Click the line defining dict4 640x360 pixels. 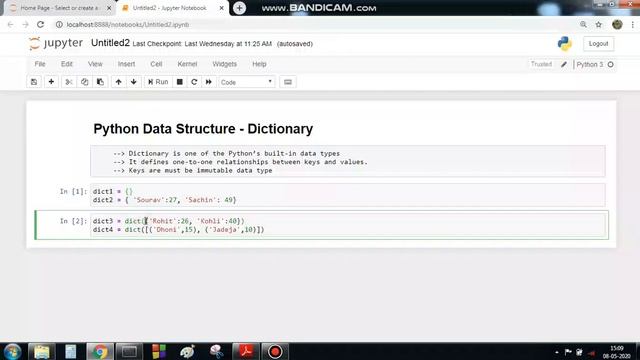[178, 230]
